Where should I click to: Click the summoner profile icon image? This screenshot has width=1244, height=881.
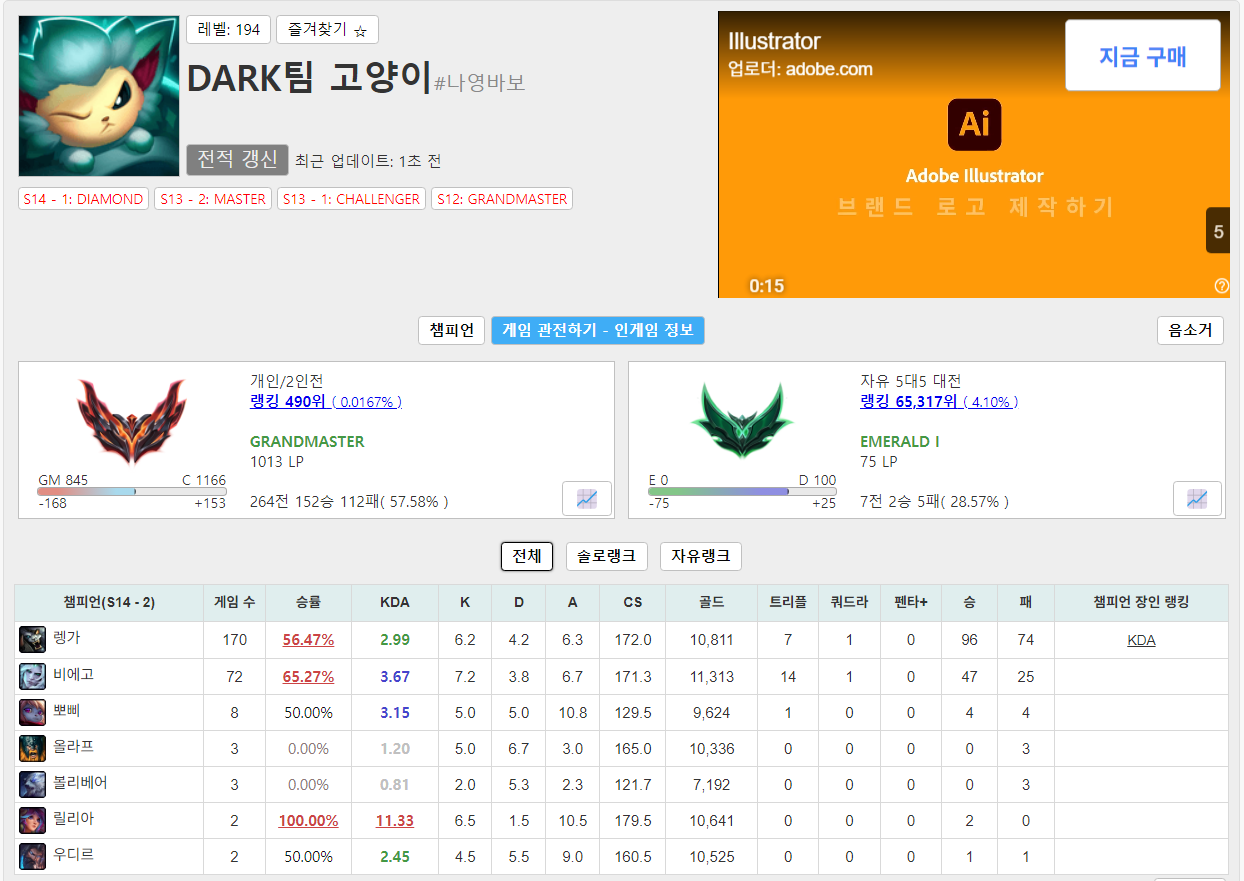pos(99,96)
